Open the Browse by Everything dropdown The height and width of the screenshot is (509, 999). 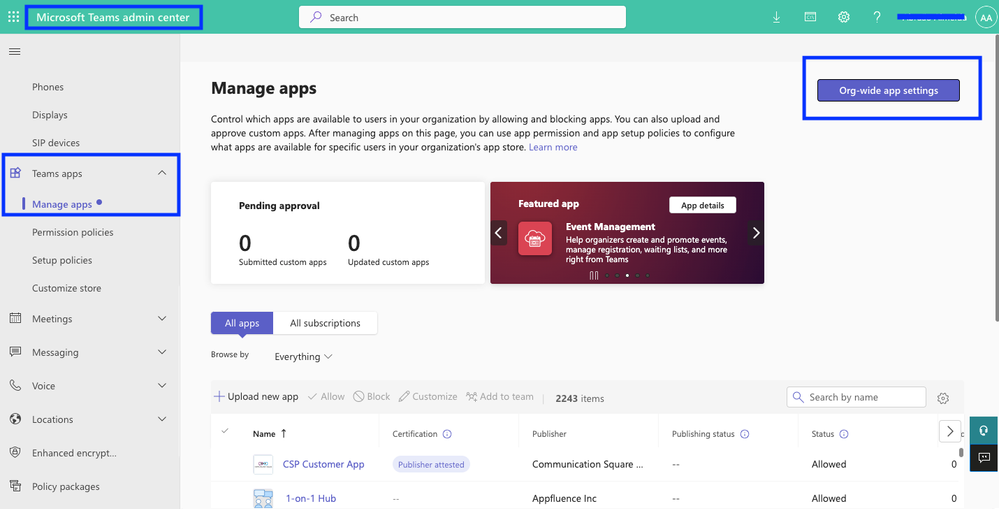(x=303, y=357)
